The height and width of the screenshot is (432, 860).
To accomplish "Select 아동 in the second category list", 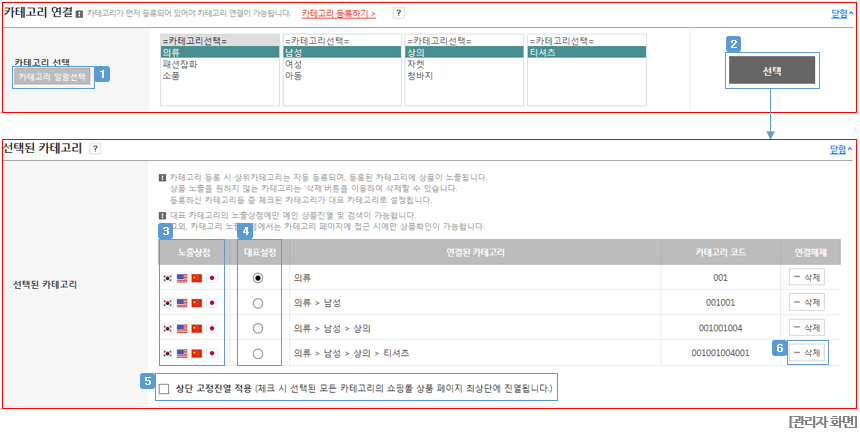I will (x=342, y=76).
